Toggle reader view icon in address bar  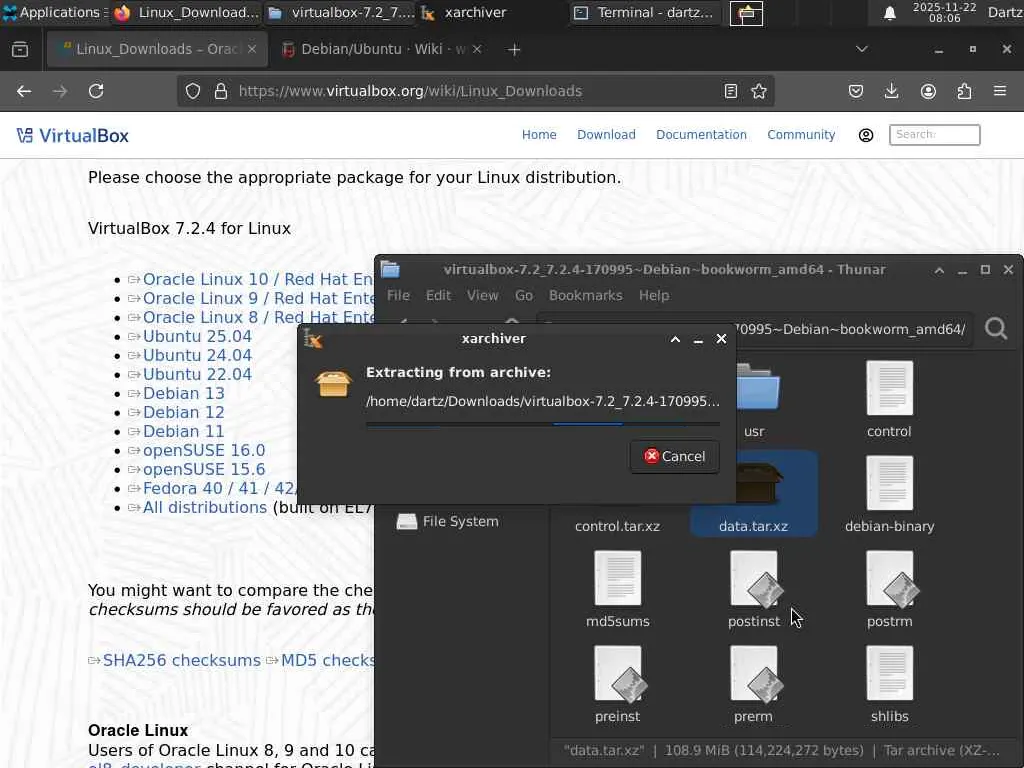(x=731, y=91)
